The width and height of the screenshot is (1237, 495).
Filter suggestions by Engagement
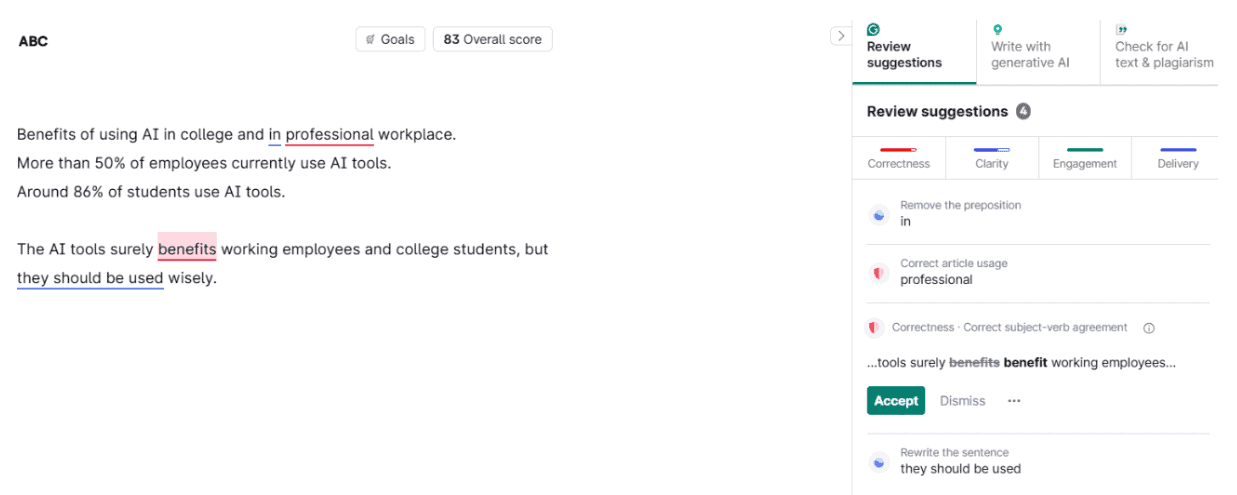(x=1084, y=158)
